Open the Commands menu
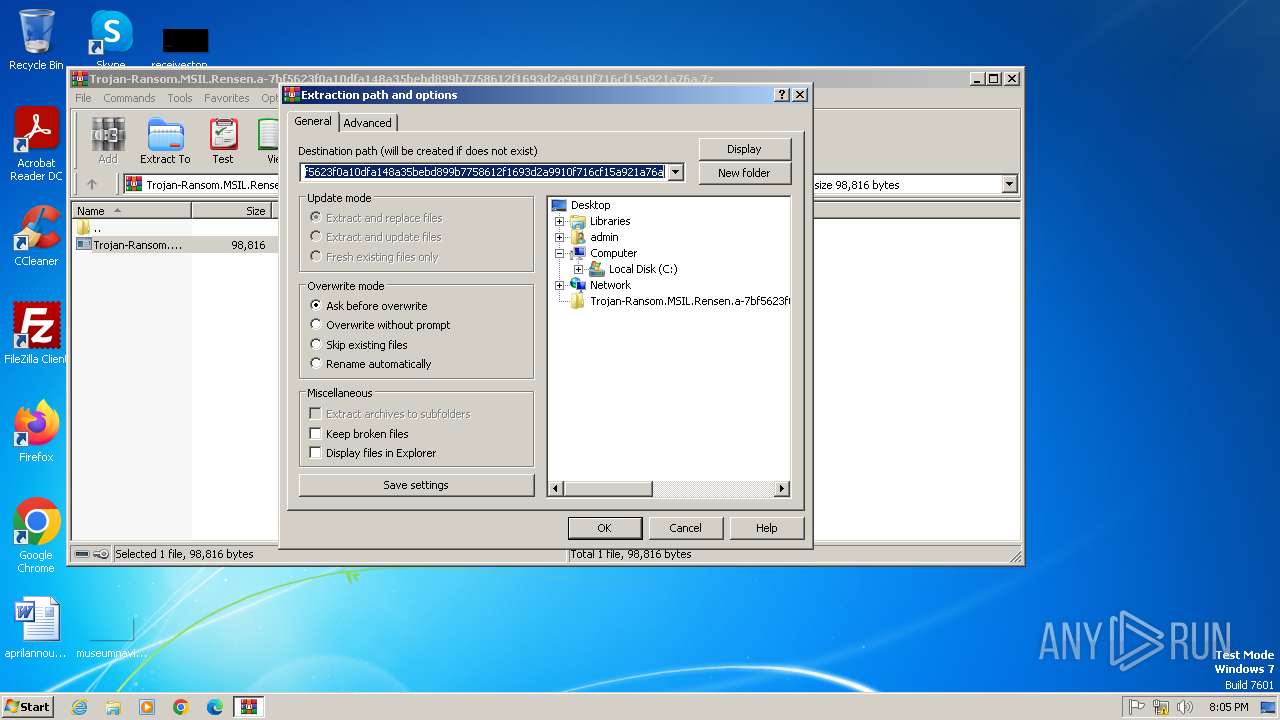1280x720 pixels. [129, 98]
